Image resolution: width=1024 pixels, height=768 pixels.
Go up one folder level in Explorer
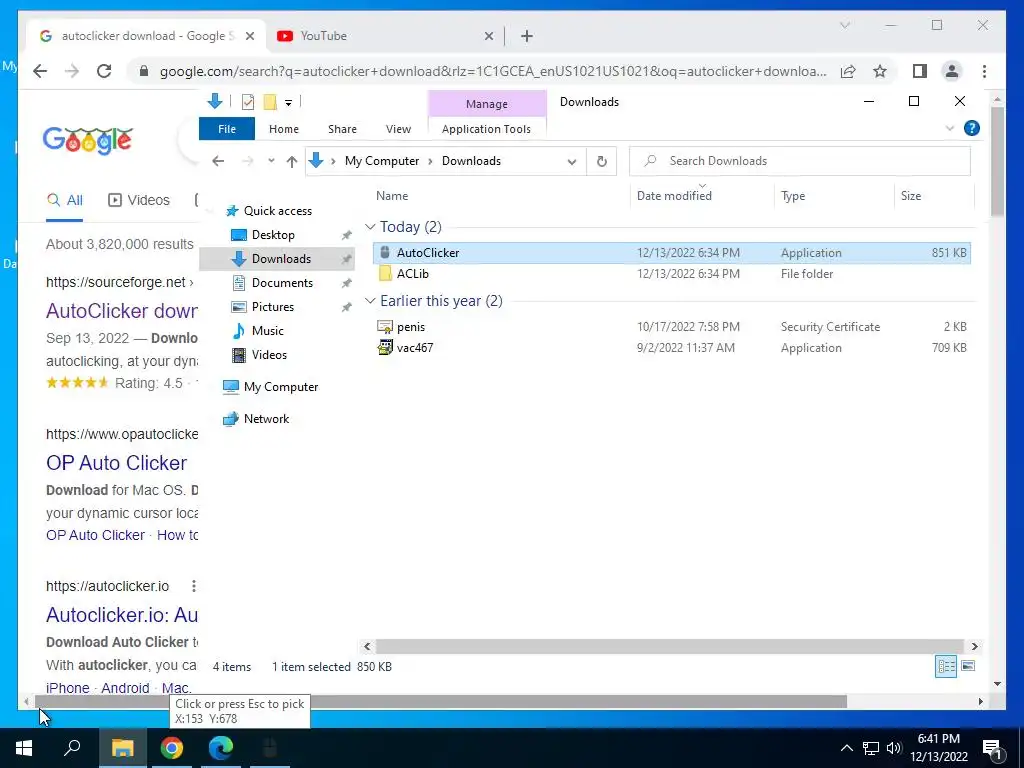pos(292,161)
